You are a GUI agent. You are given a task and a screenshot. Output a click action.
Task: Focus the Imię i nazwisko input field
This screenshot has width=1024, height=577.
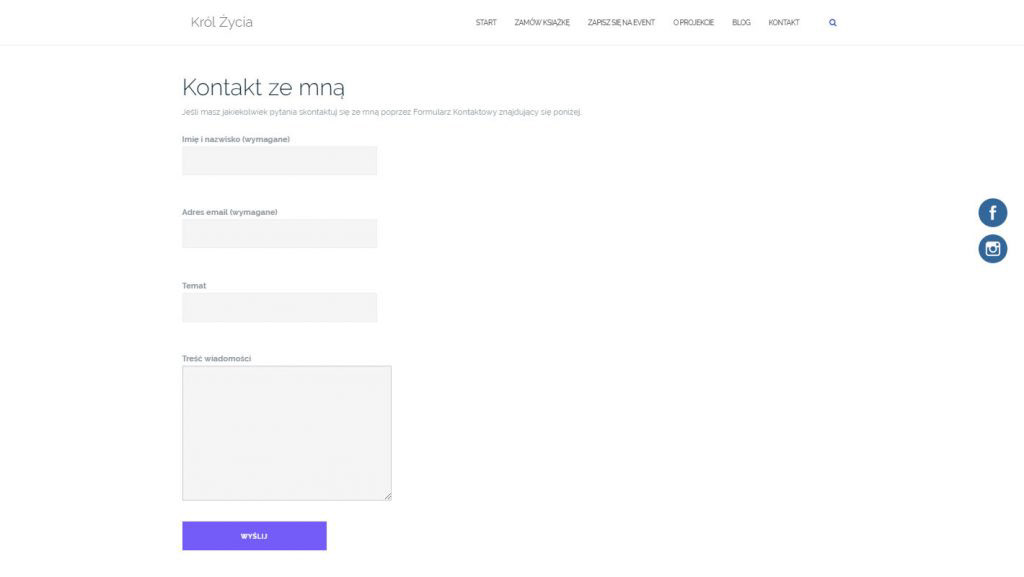pyautogui.click(x=279, y=161)
